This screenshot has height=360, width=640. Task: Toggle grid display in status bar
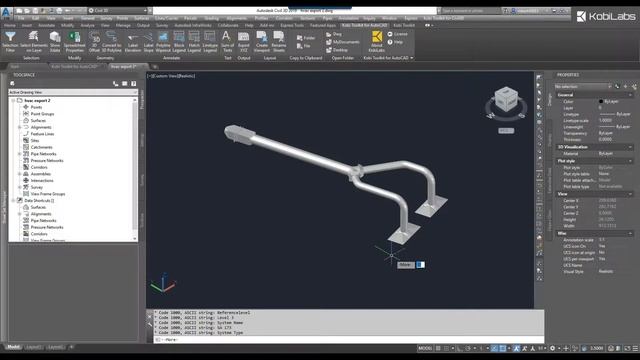click(x=438, y=348)
